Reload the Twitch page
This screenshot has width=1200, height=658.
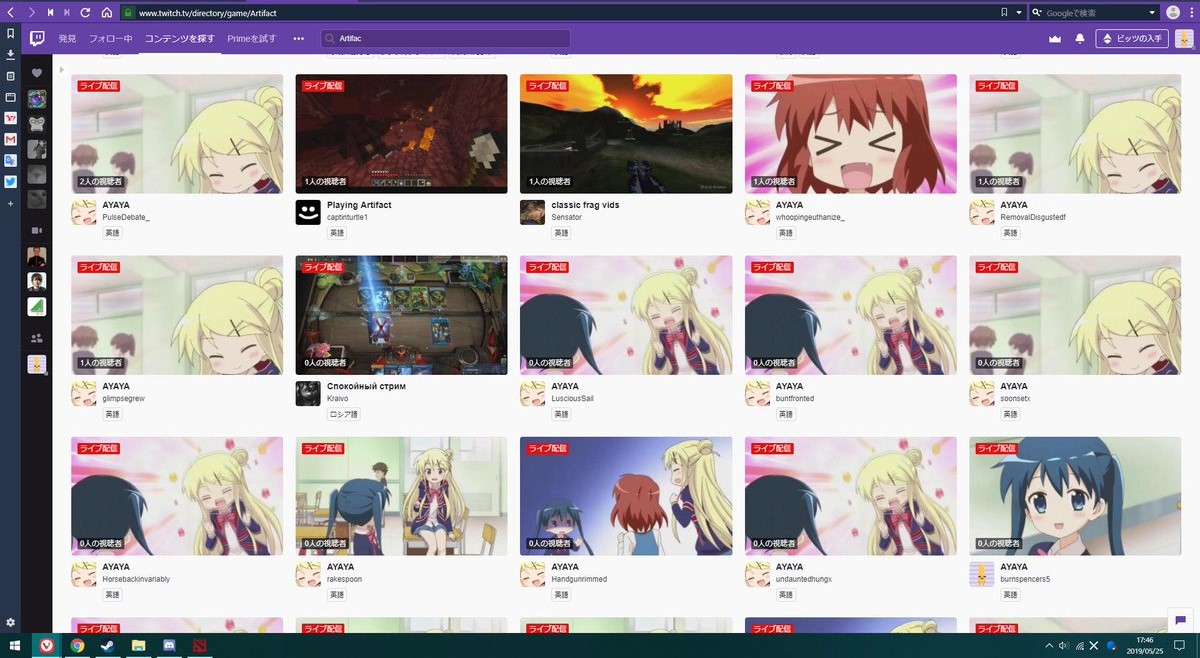pos(86,13)
